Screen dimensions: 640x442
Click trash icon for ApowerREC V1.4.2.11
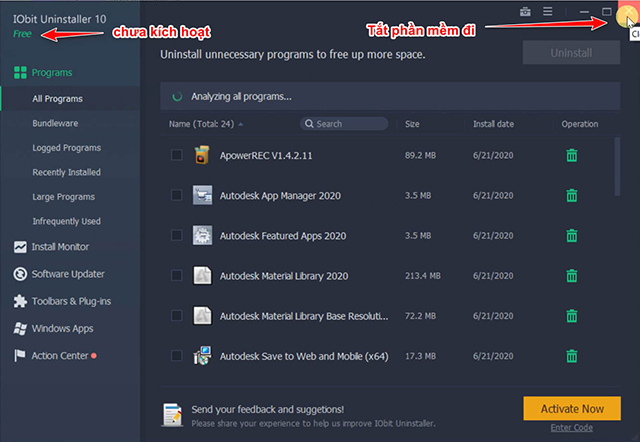coord(572,155)
